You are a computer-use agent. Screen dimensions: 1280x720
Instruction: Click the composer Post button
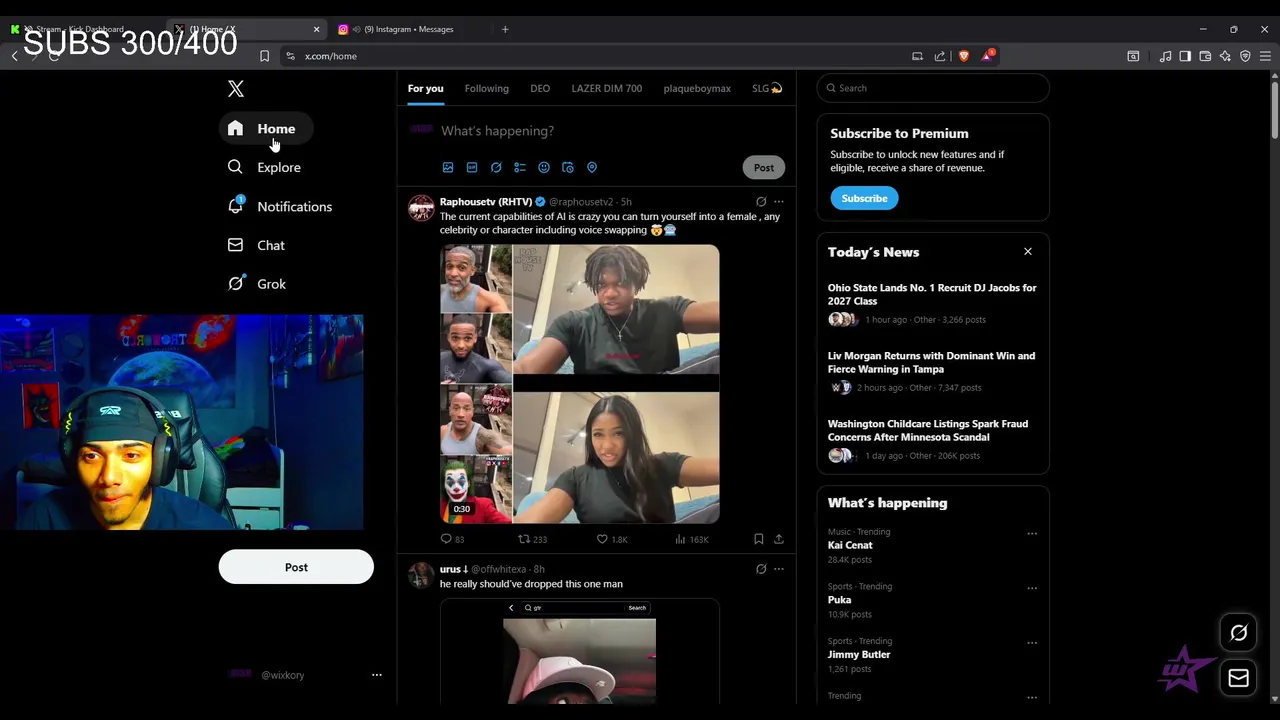click(764, 168)
